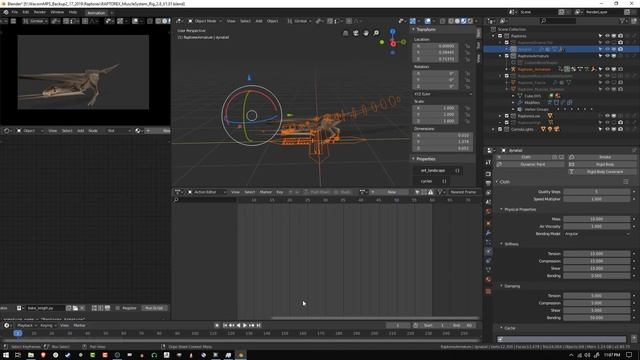
Task: Click the Dynamic Paint physics button
Action: pyautogui.click(x=529, y=164)
